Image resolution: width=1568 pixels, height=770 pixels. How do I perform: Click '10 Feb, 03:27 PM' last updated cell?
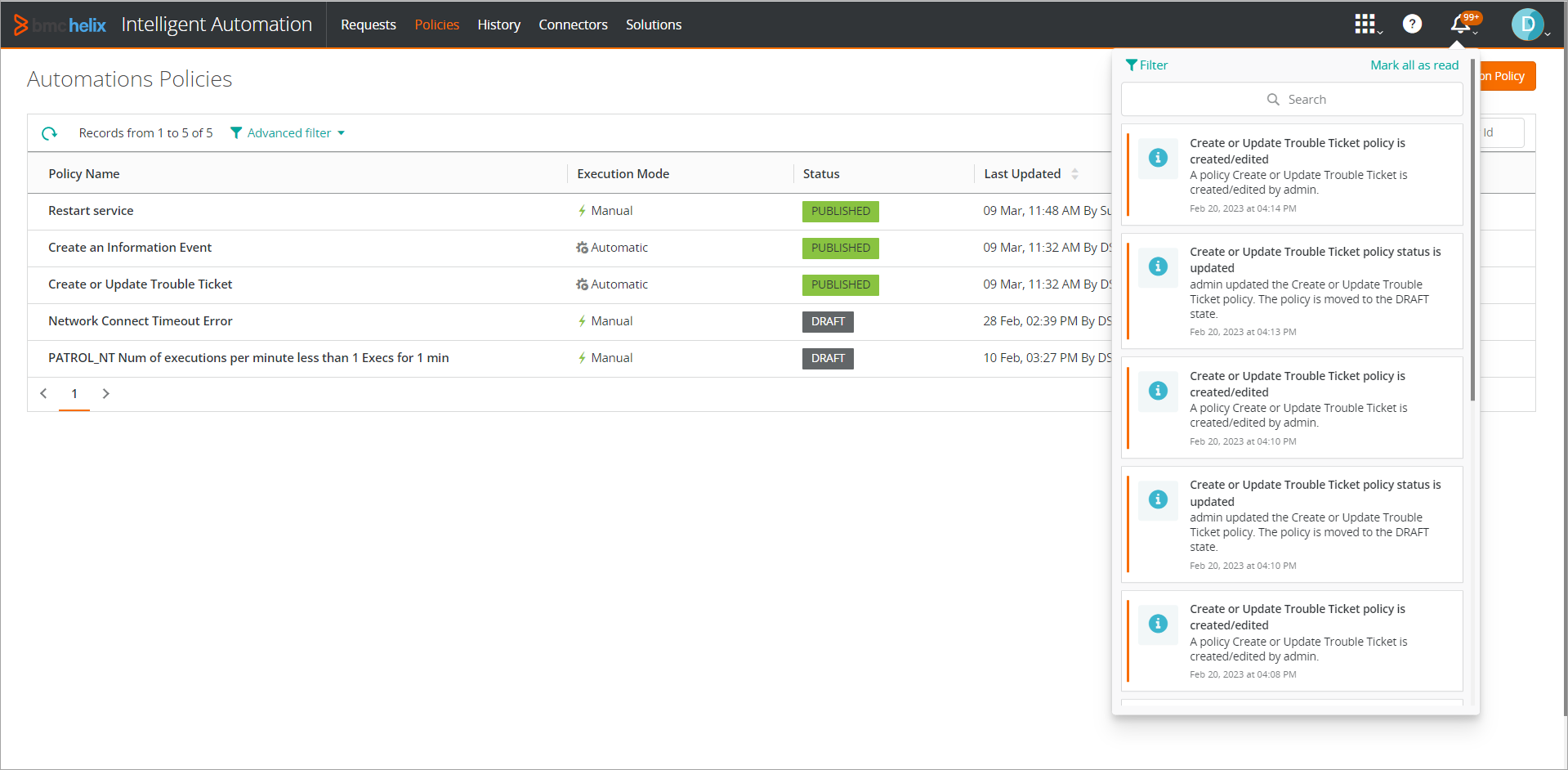(x=1048, y=358)
